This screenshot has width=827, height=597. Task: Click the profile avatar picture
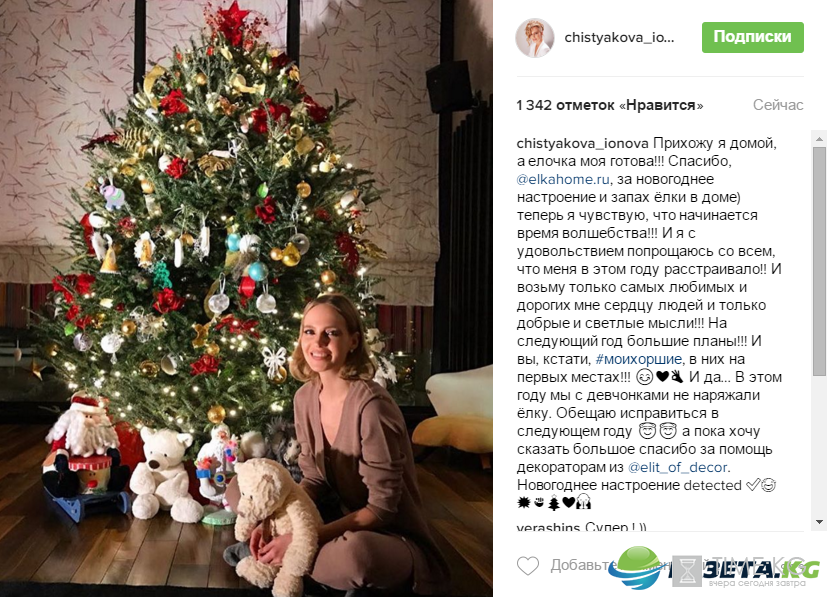point(534,38)
